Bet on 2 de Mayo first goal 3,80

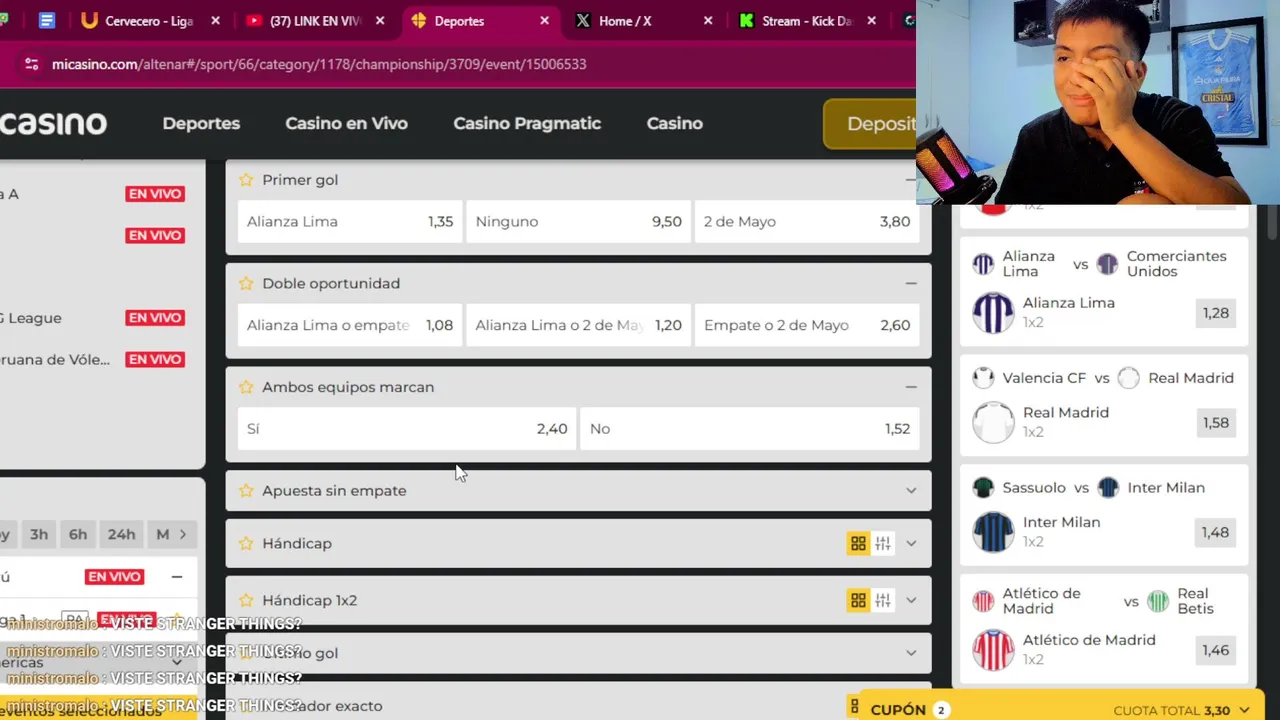click(x=807, y=222)
